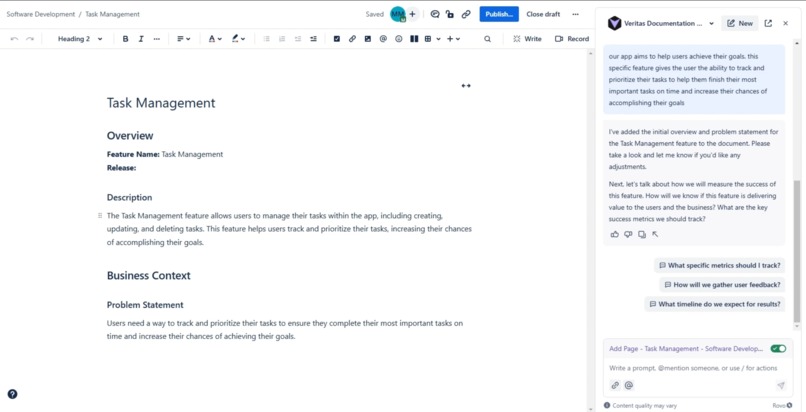This screenshot has height=412, width=806.
Task: Insert an emoji
Action: click(x=398, y=39)
